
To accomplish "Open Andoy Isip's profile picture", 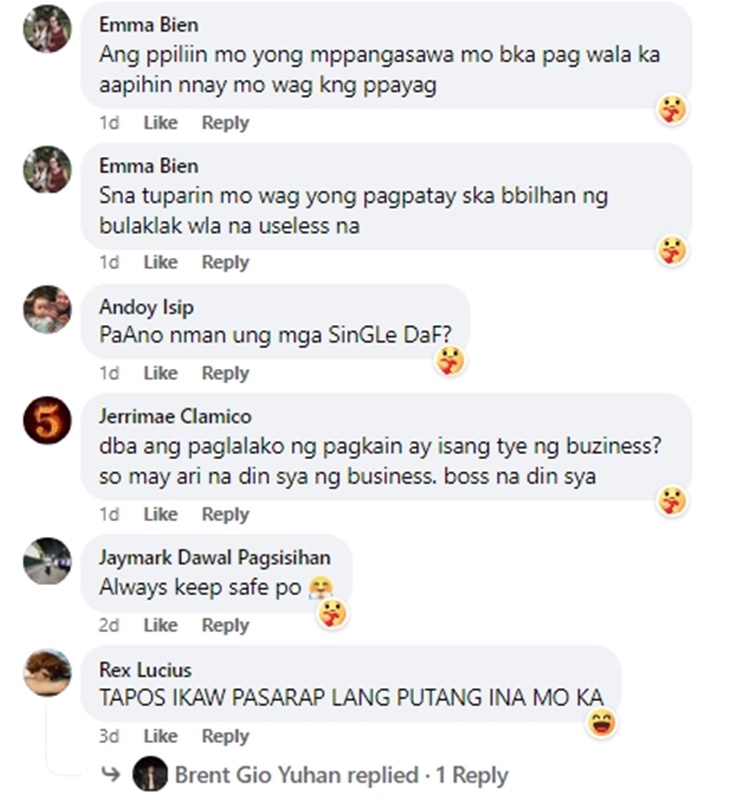I will click(x=47, y=309).
